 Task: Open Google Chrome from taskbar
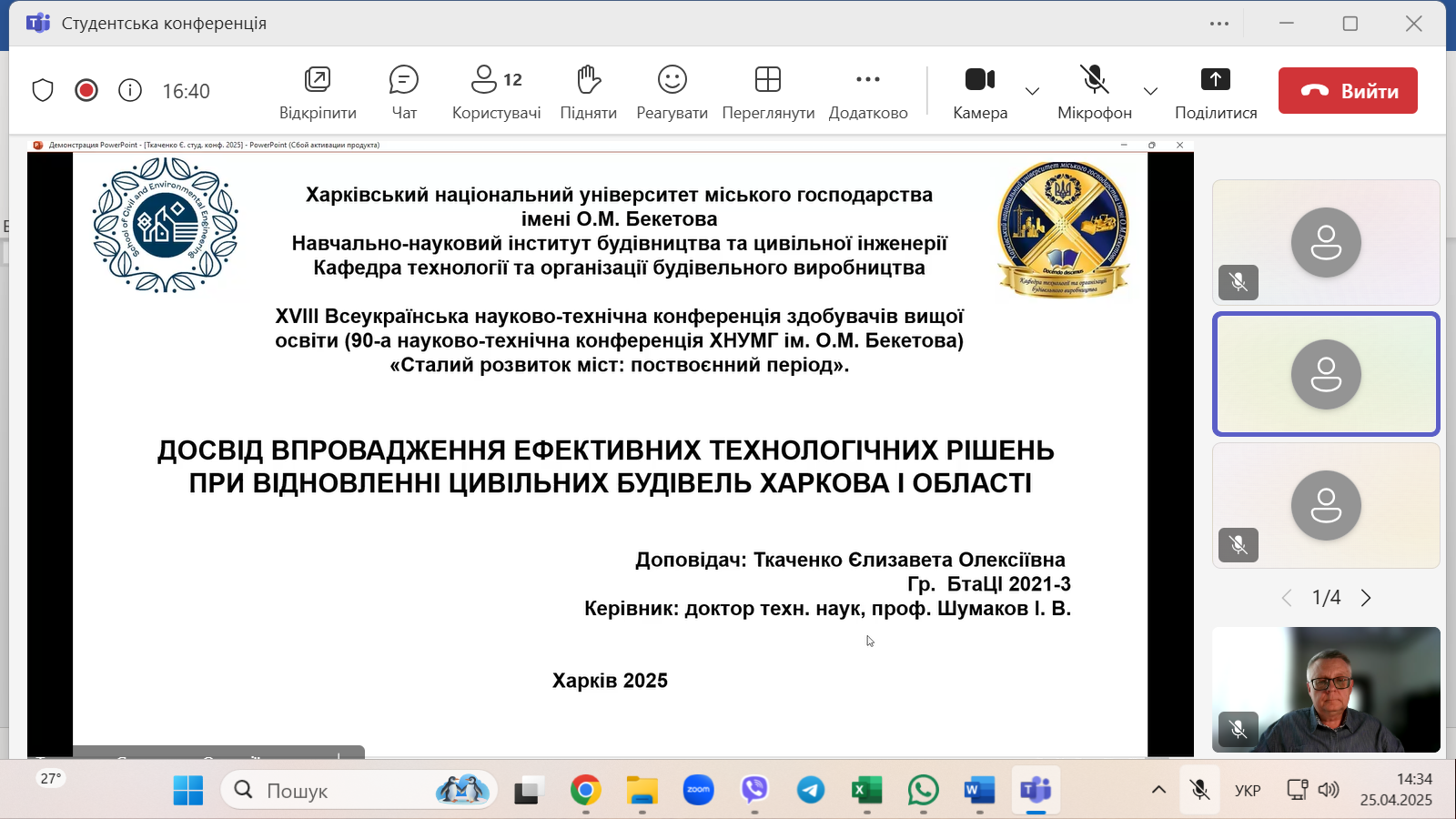[x=585, y=790]
